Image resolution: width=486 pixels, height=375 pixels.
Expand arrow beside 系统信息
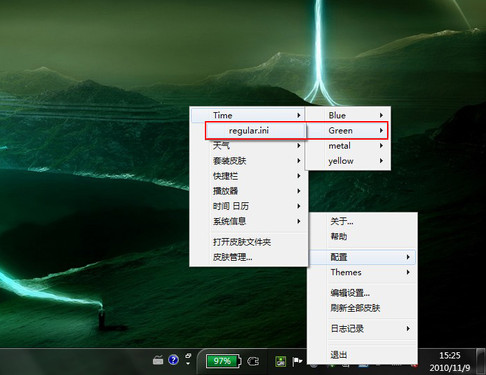click(299, 221)
